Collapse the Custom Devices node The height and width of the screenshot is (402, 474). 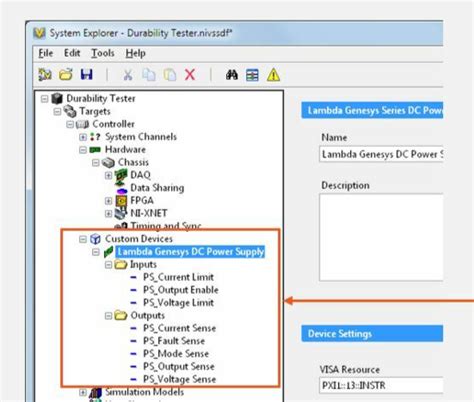(x=83, y=239)
